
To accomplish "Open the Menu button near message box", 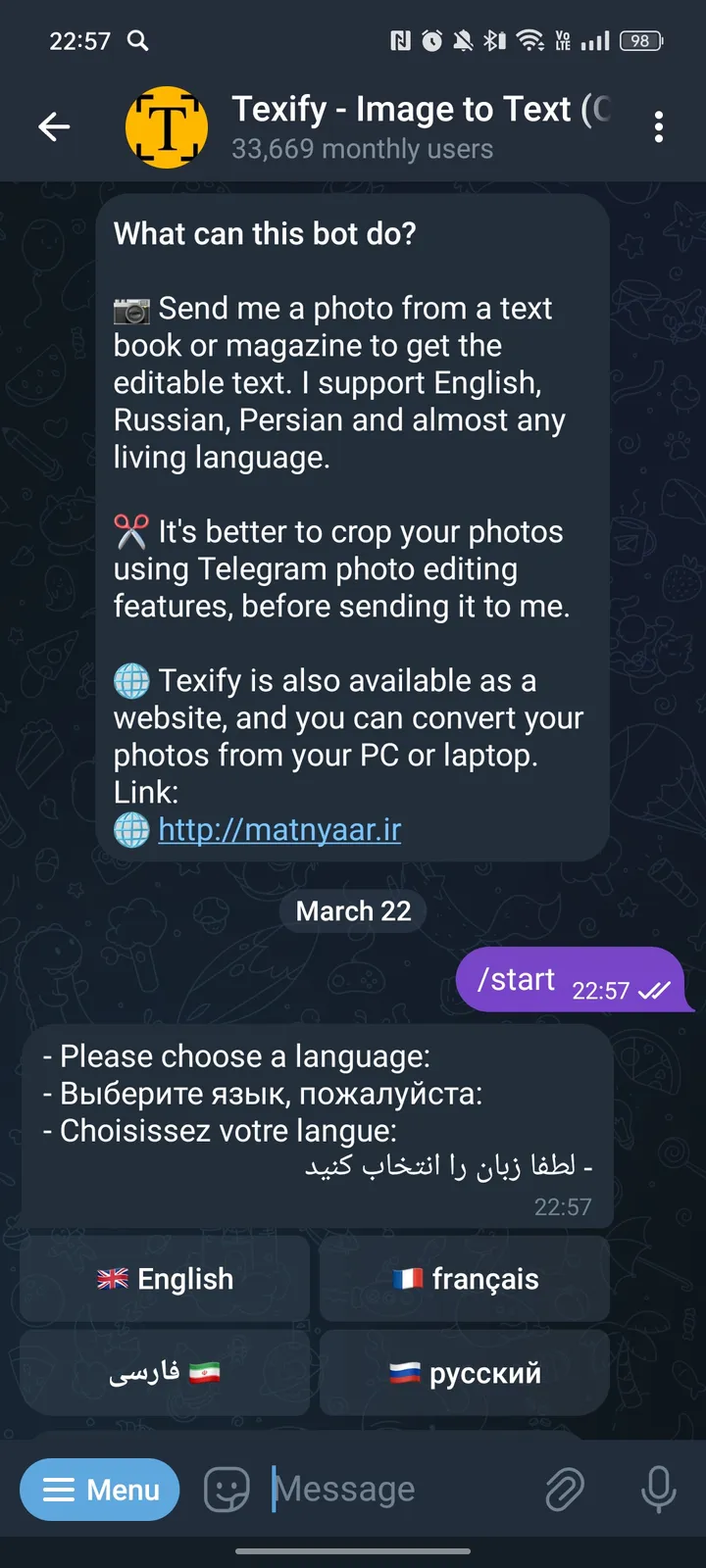I will coord(99,1489).
